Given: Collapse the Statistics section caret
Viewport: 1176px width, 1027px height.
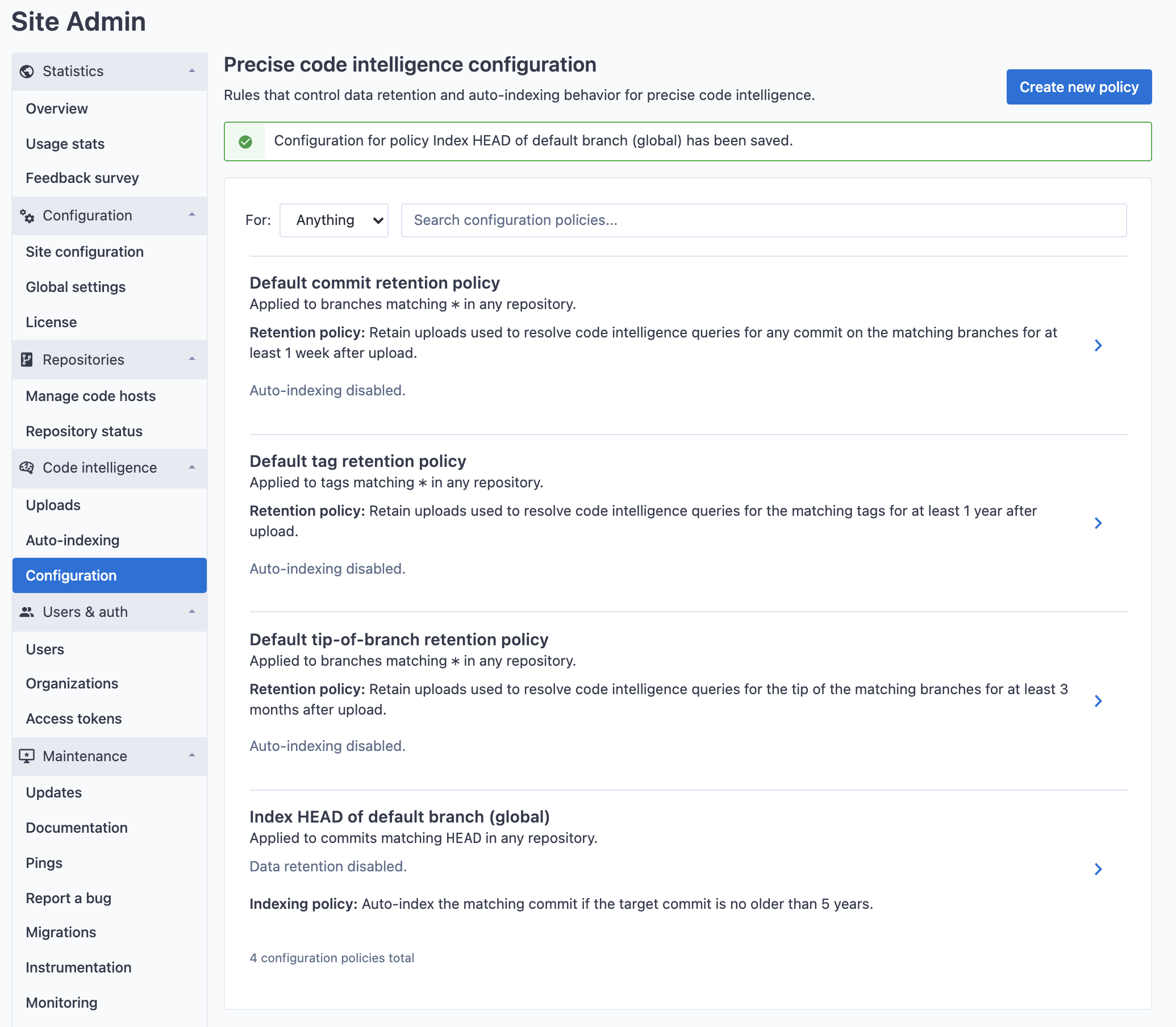Looking at the screenshot, I should pyautogui.click(x=192, y=71).
